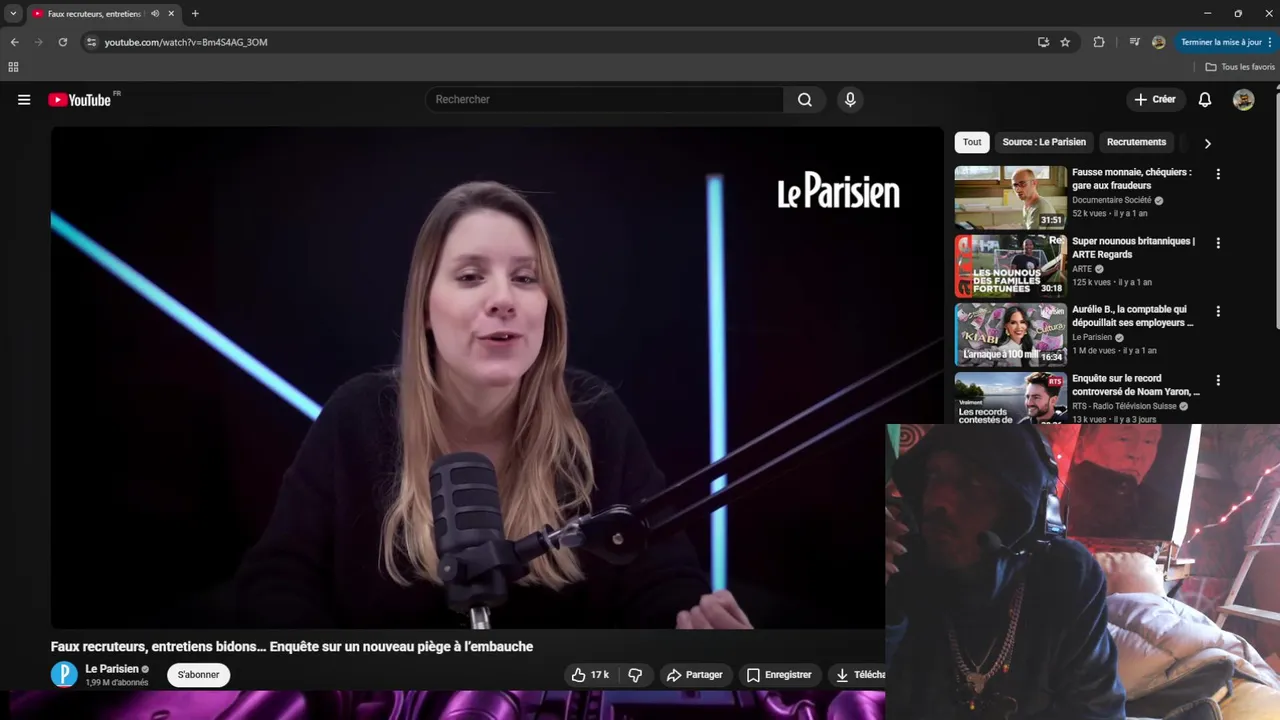The width and height of the screenshot is (1280, 720).
Task: Click the browser forward arrow
Action: coord(38,42)
